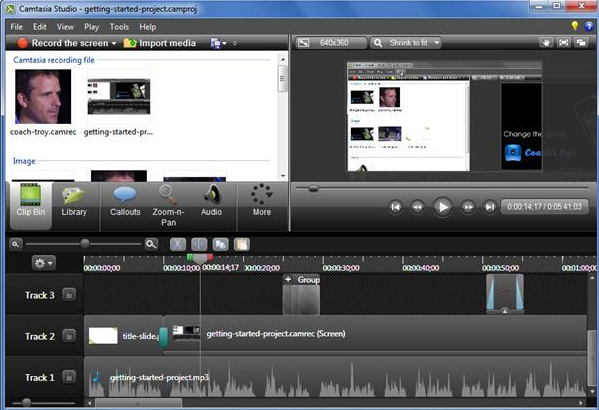599x410 pixels.
Task: Open the produce and share dropdown icon
Action: [x=219, y=43]
